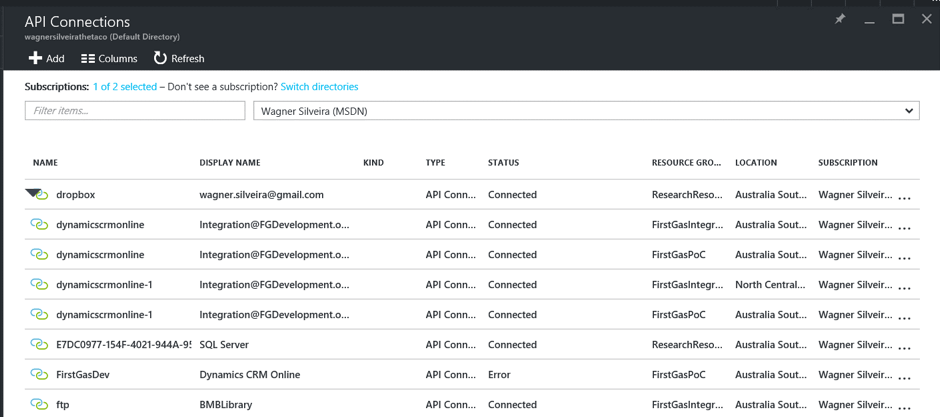Click the North Central location cell
Viewport: 940px width, 417px height.
[x=770, y=285]
